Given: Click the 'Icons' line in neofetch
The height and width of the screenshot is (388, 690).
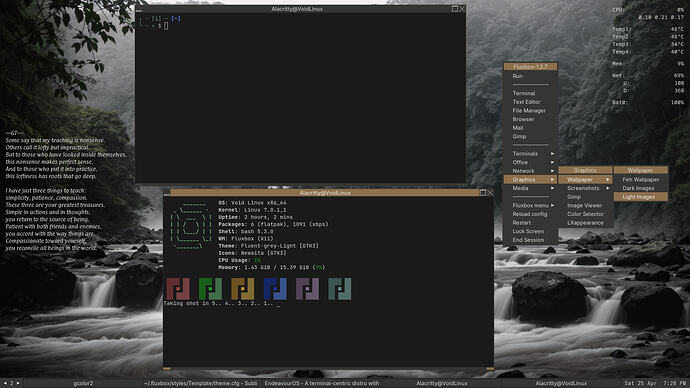Looking at the screenshot, I should pos(252,253).
